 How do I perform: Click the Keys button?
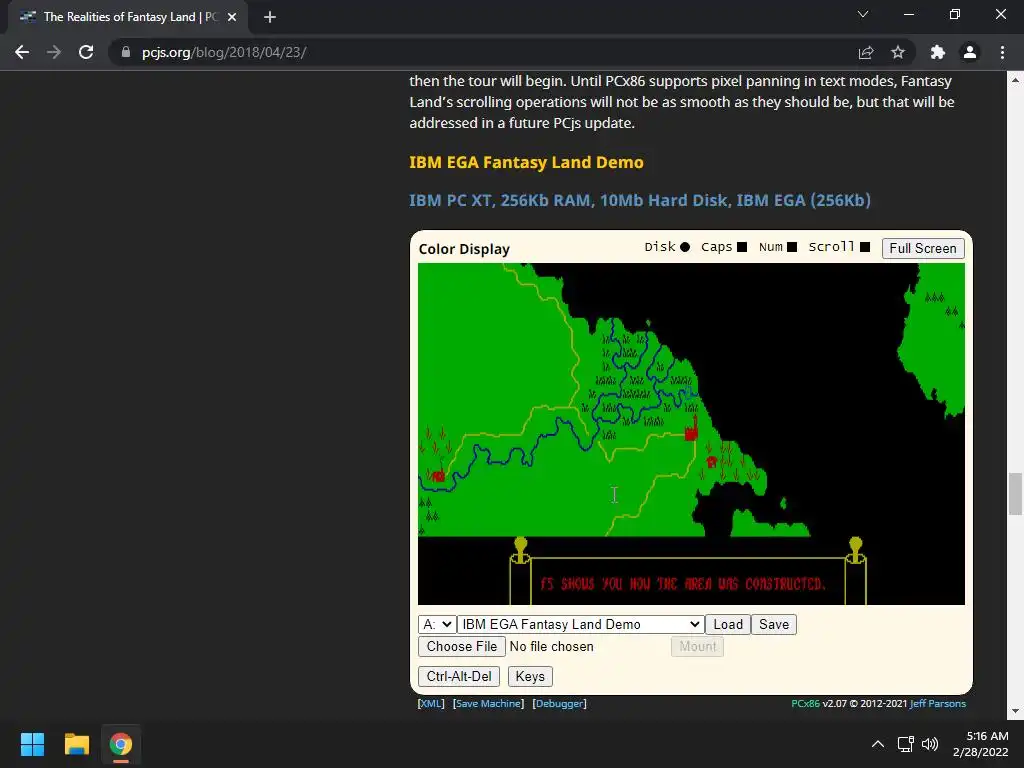tap(530, 677)
